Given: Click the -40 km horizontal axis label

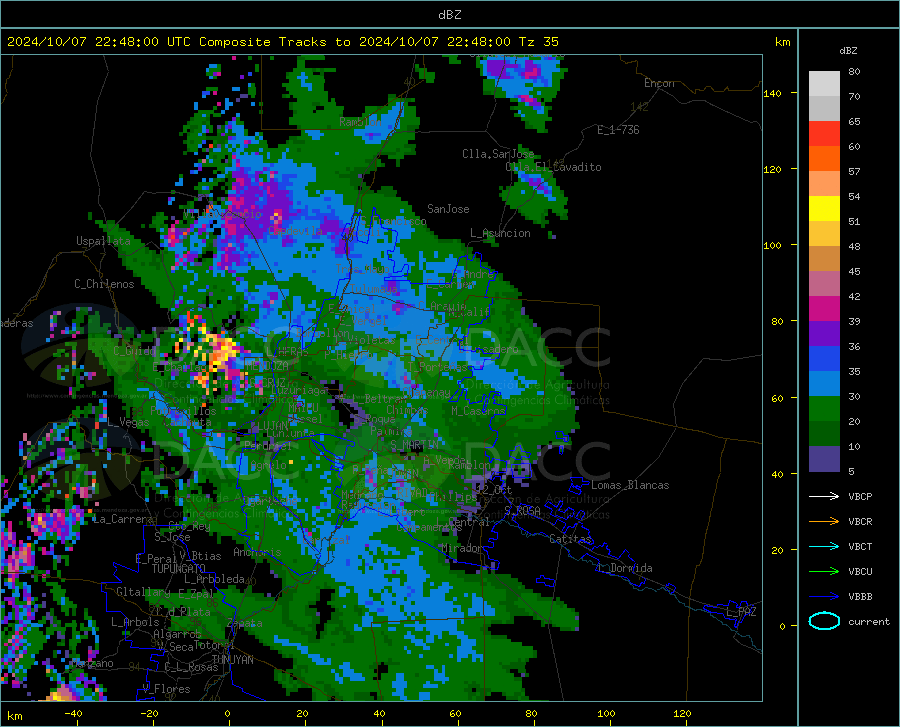Looking at the screenshot, I should click(x=73, y=714).
